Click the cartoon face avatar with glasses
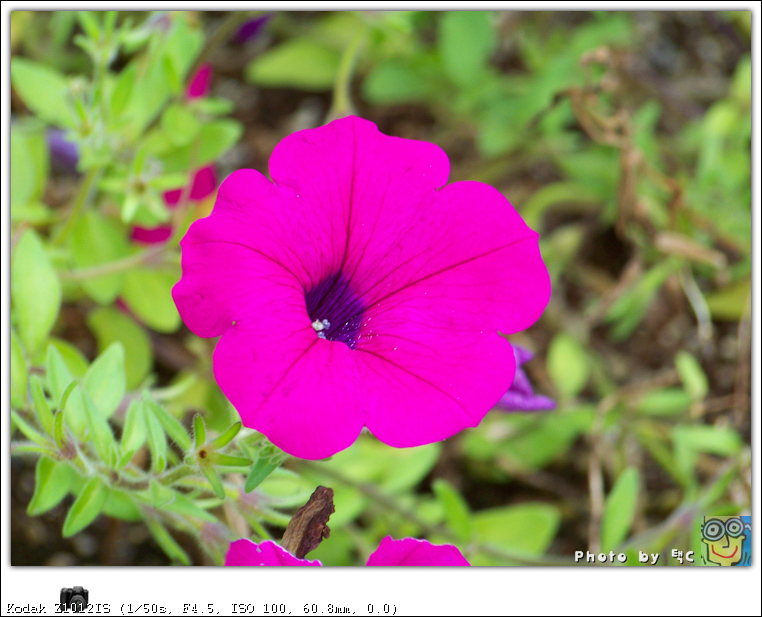This screenshot has width=762, height=617. (725, 541)
